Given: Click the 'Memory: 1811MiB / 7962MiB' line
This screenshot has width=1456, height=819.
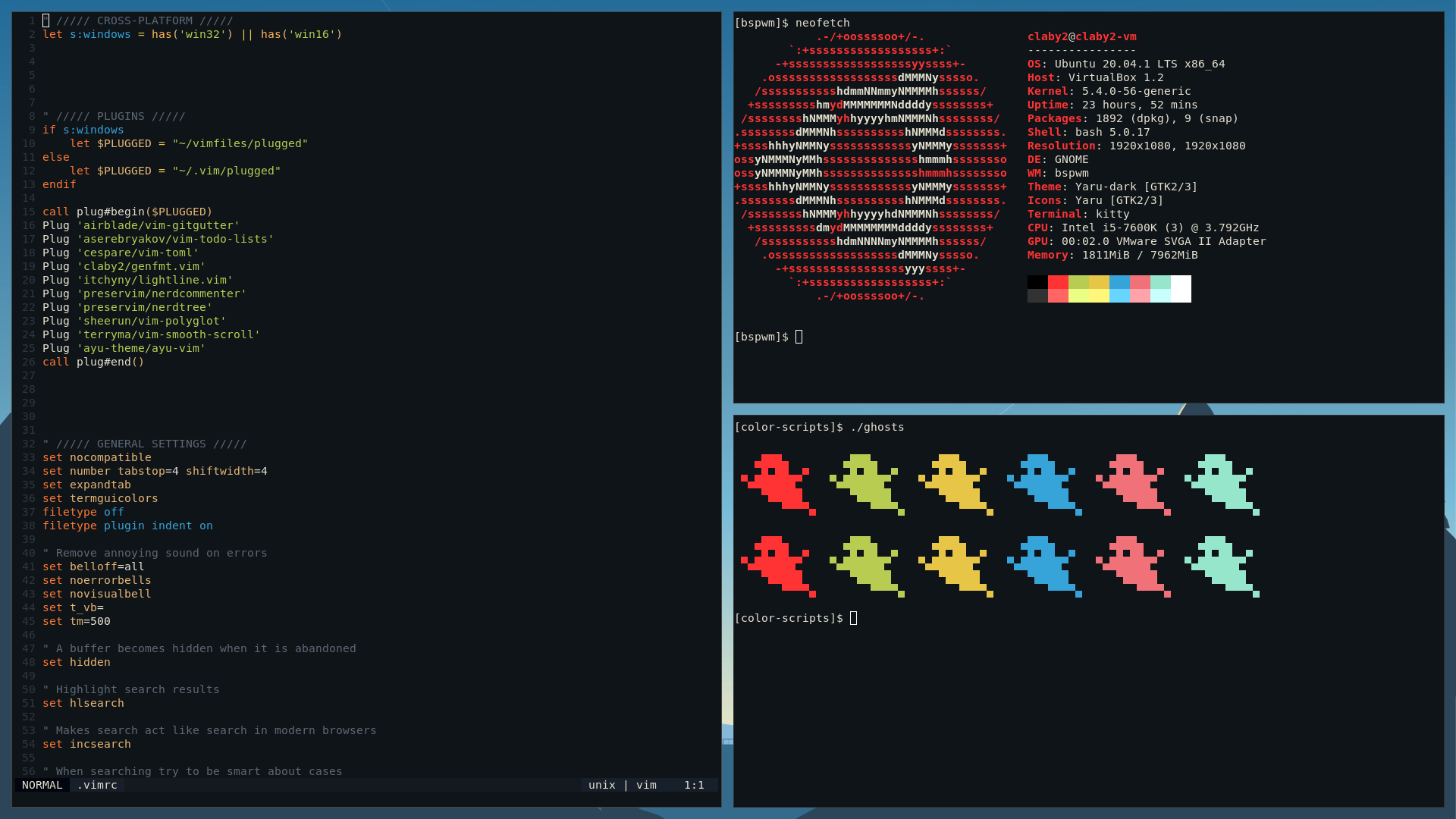Looking at the screenshot, I should [1112, 255].
